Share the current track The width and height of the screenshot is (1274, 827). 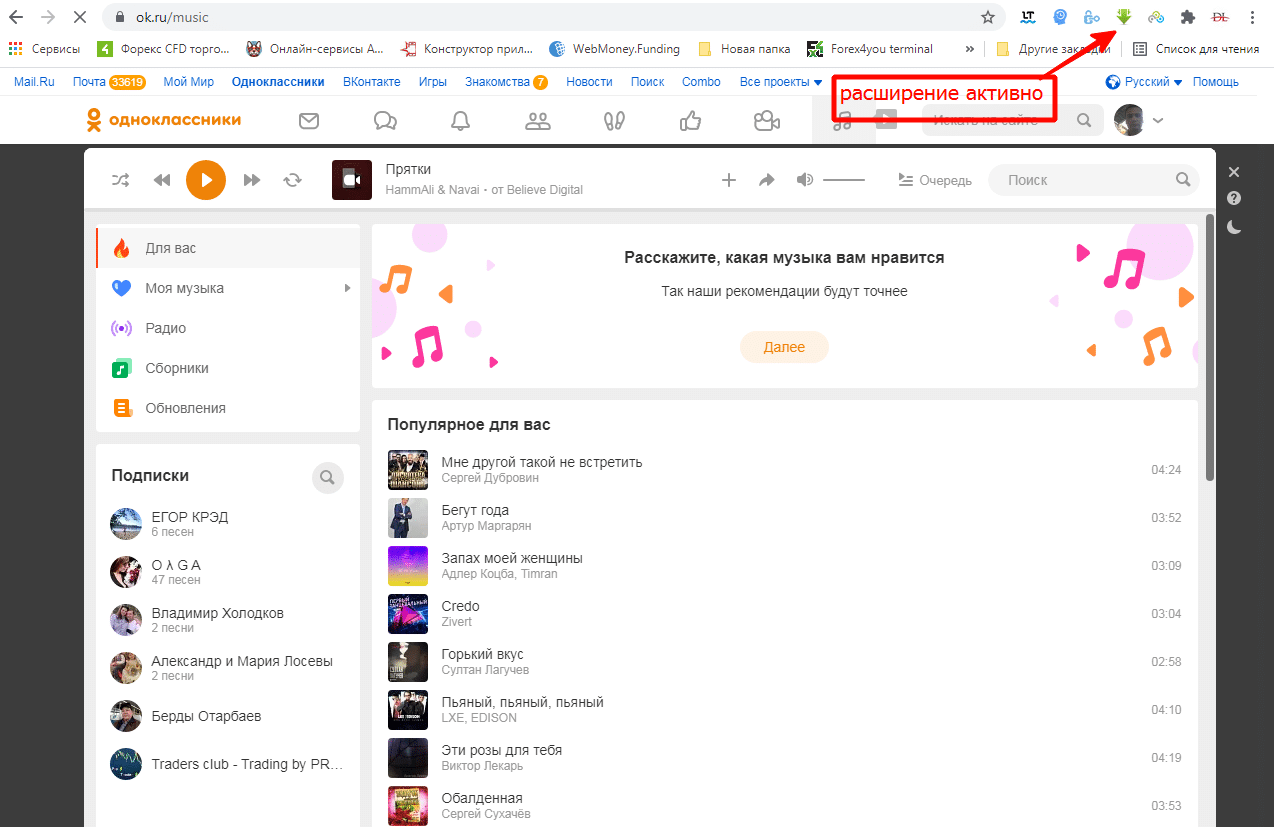tap(767, 180)
